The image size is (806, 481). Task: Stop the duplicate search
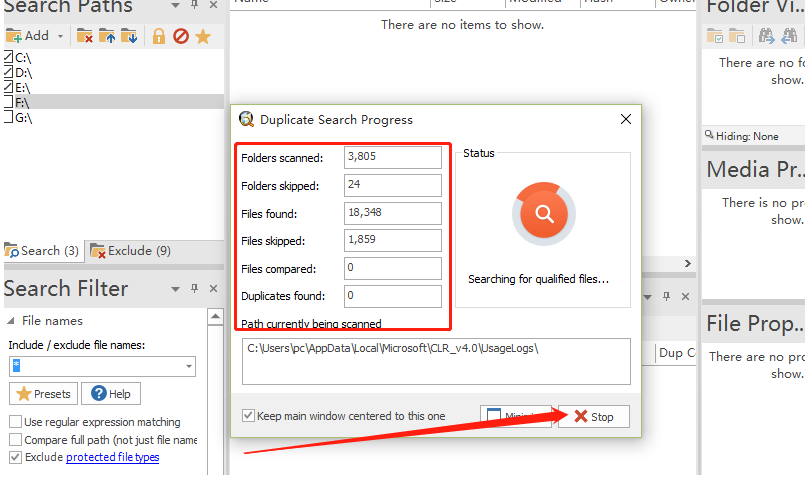(593, 416)
